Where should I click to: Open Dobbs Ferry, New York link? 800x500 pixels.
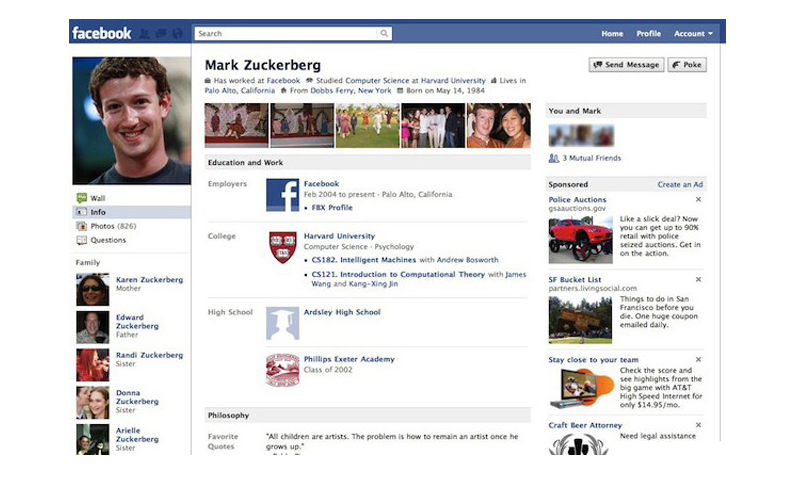(351, 90)
